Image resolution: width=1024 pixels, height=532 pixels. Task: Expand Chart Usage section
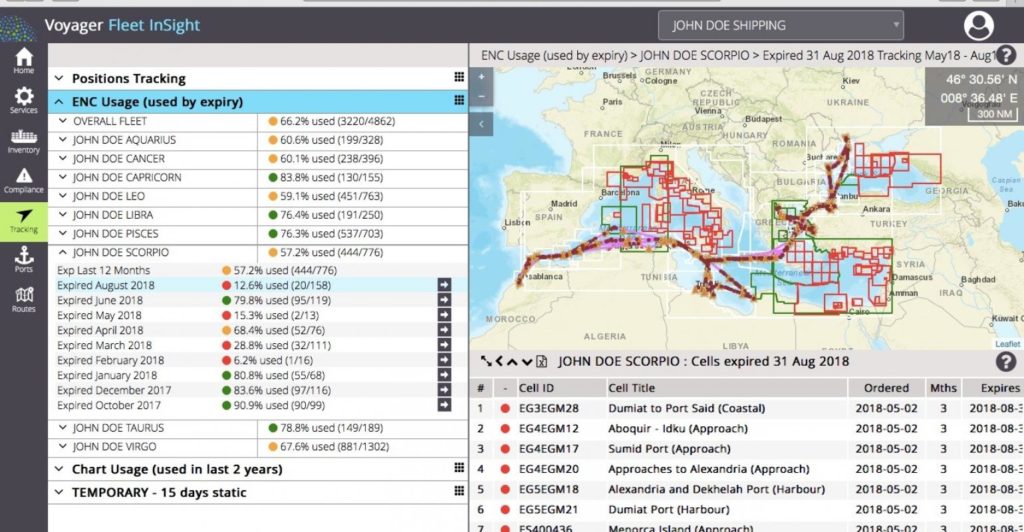point(59,469)
